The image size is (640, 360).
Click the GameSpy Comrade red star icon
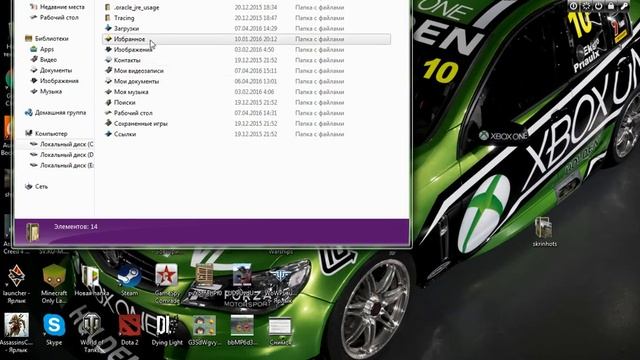pyautogui.click(x=167, y=275)
